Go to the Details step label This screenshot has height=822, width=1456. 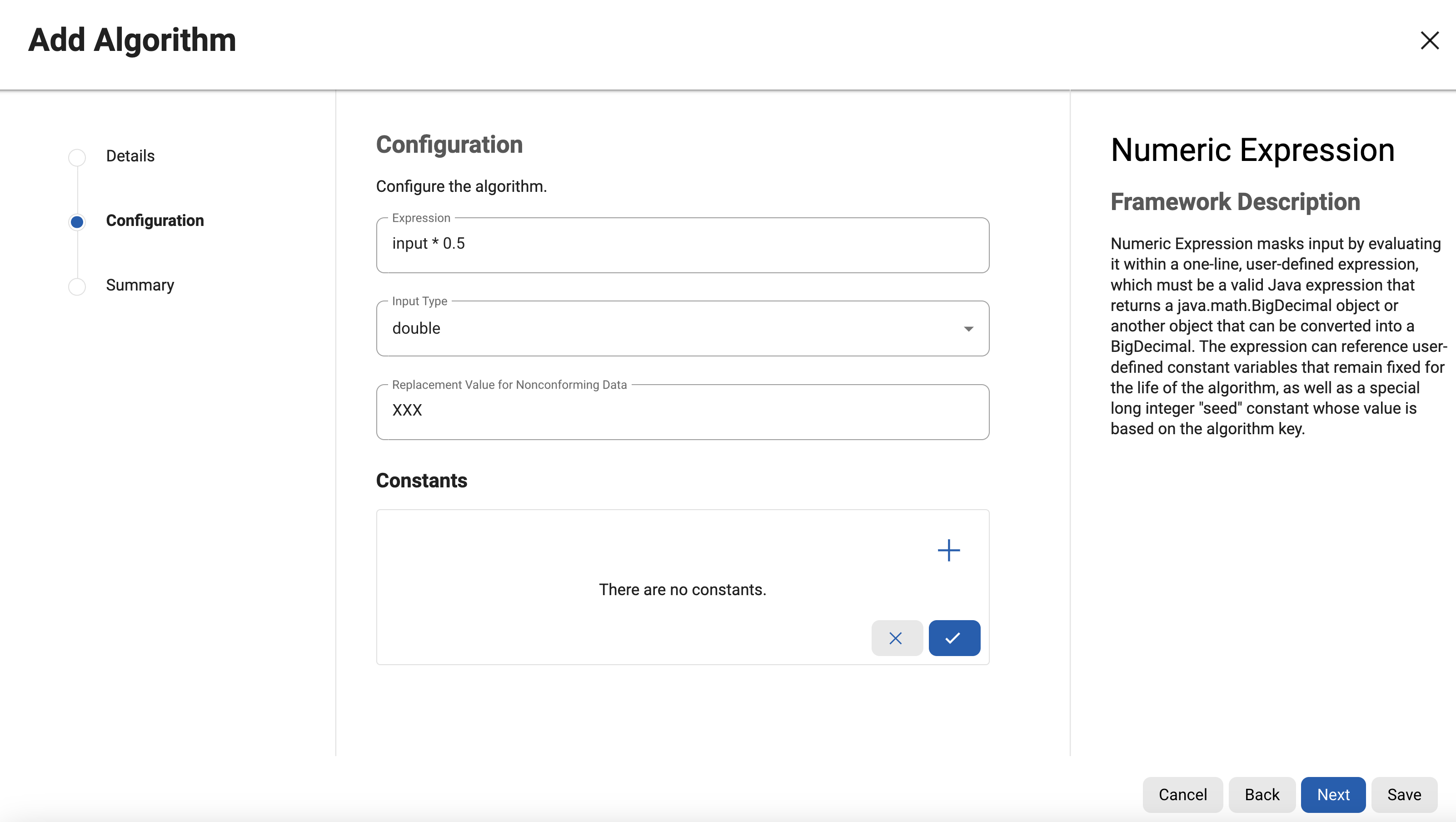click(130, 156)
